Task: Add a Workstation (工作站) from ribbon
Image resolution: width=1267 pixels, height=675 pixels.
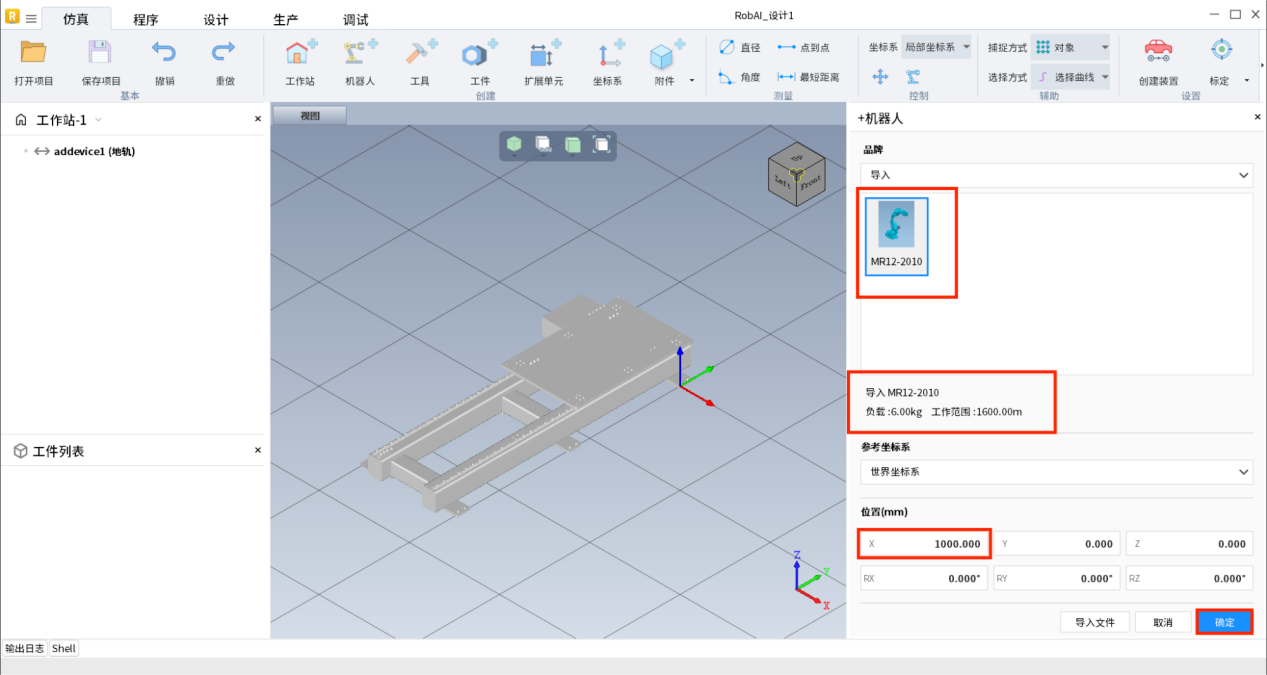Action: (x=300, y=55)
